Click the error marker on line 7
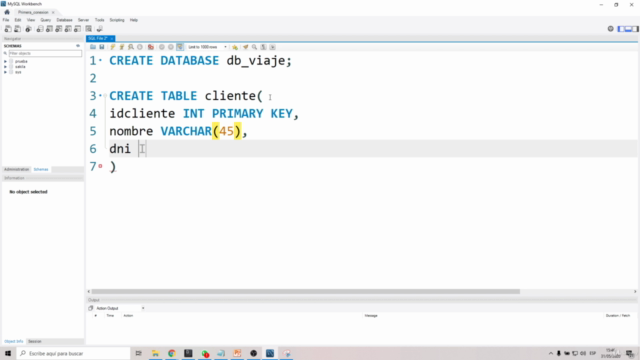640x360 pixels. [x=100, y=166]
